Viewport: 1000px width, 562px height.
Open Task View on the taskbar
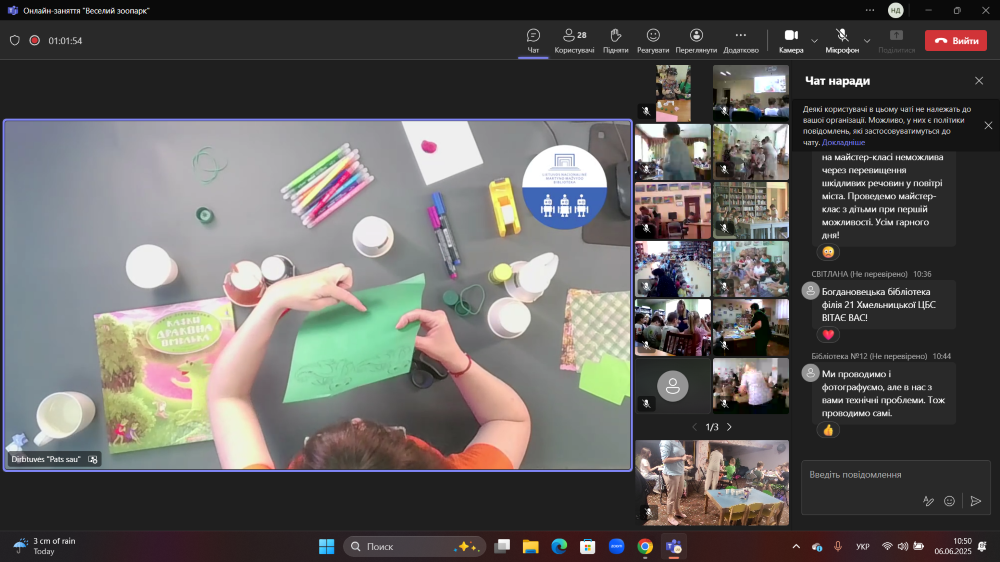coord(503,546)
